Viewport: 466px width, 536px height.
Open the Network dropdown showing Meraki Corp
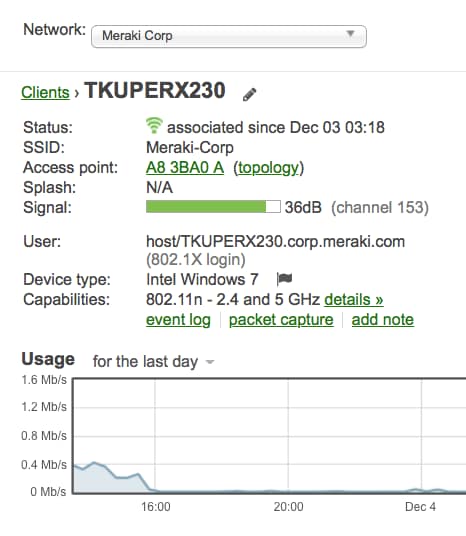[x=229, y=36]
